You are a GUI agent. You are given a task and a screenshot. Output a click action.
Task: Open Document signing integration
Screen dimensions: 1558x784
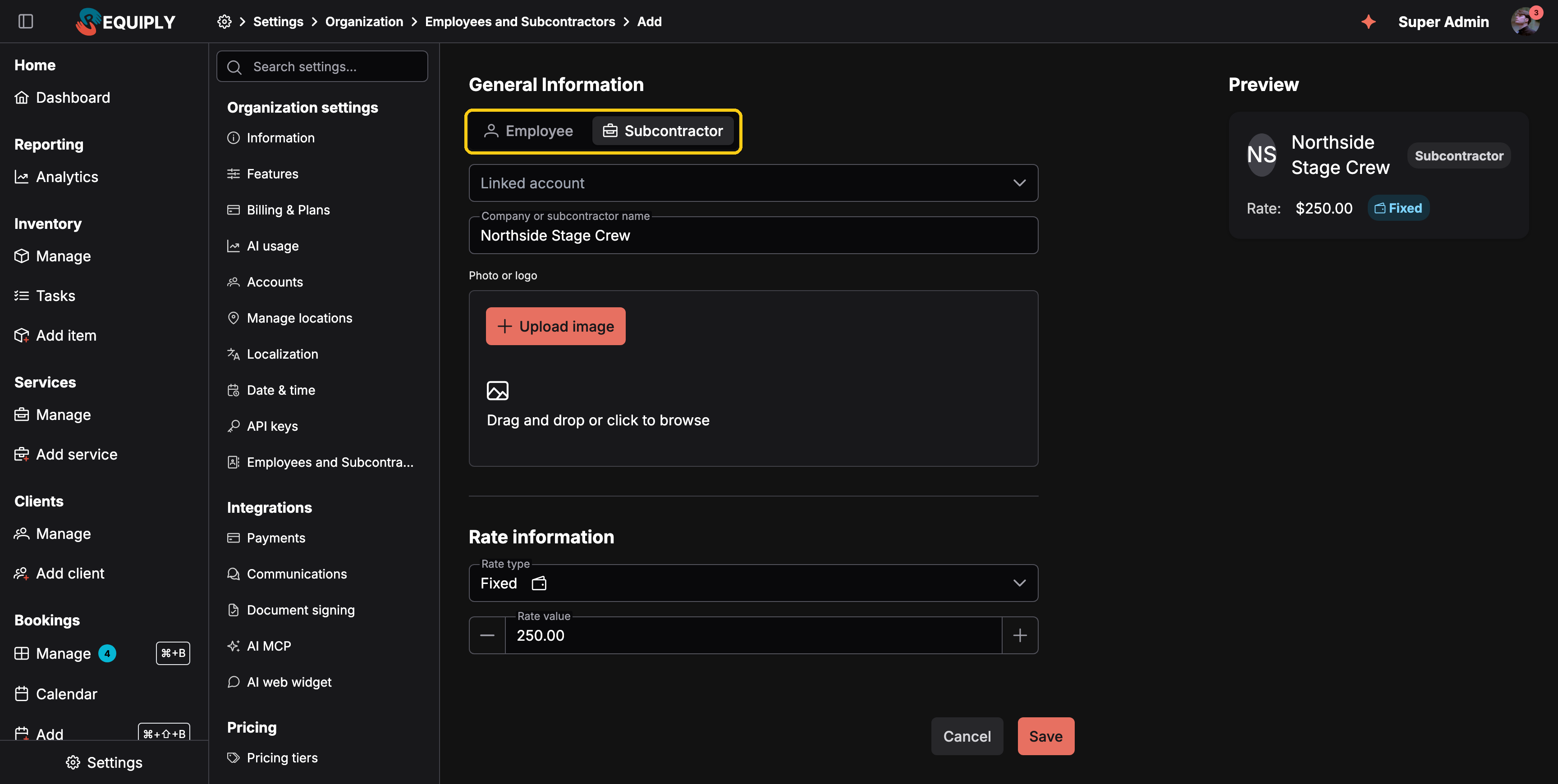point(290,611)
